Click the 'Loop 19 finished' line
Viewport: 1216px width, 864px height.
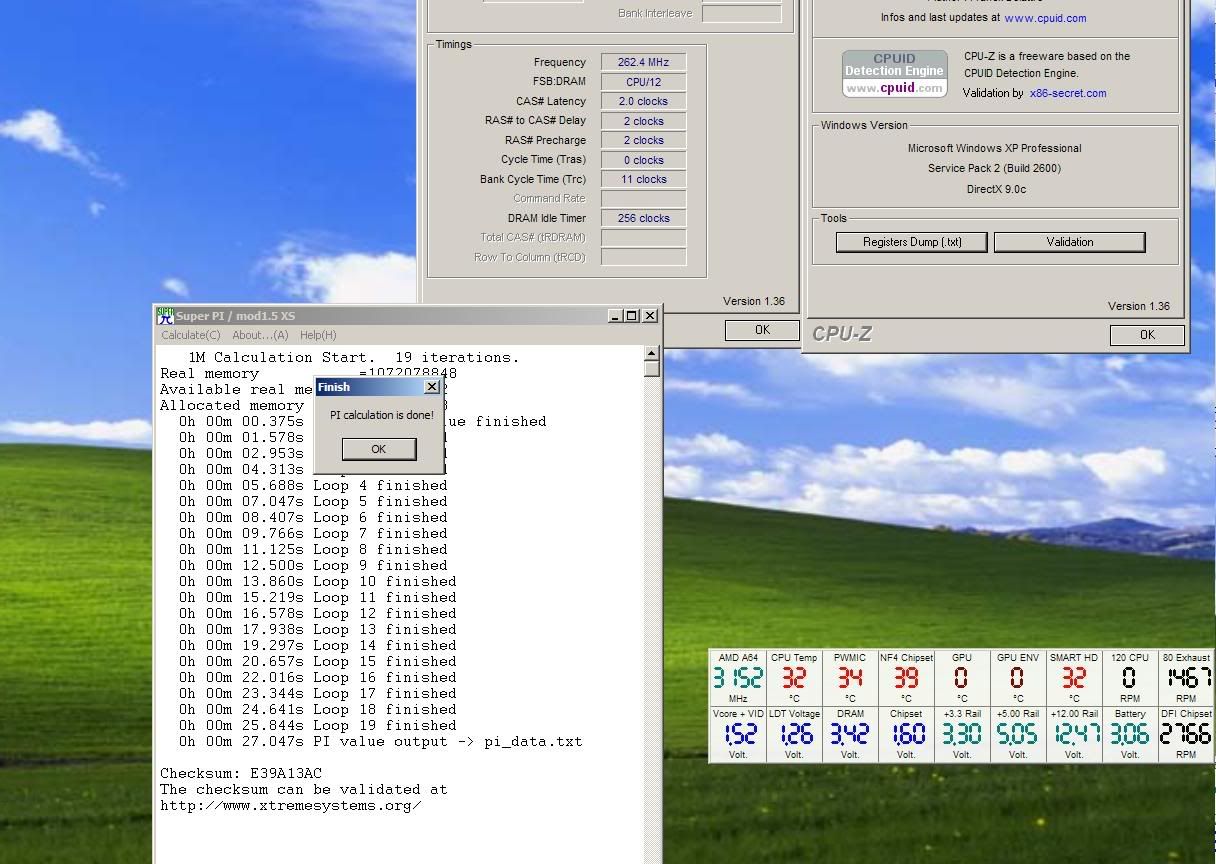point(318,726)
